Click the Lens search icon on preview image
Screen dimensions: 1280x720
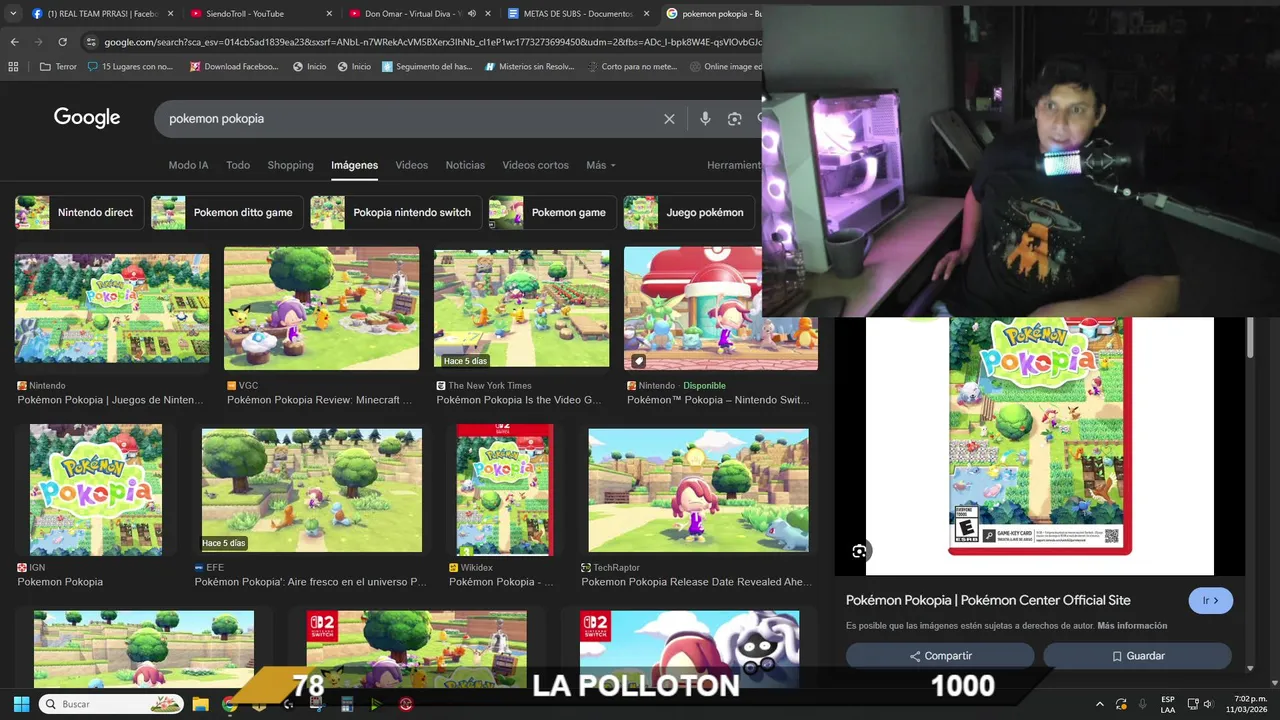click(859, 551)
